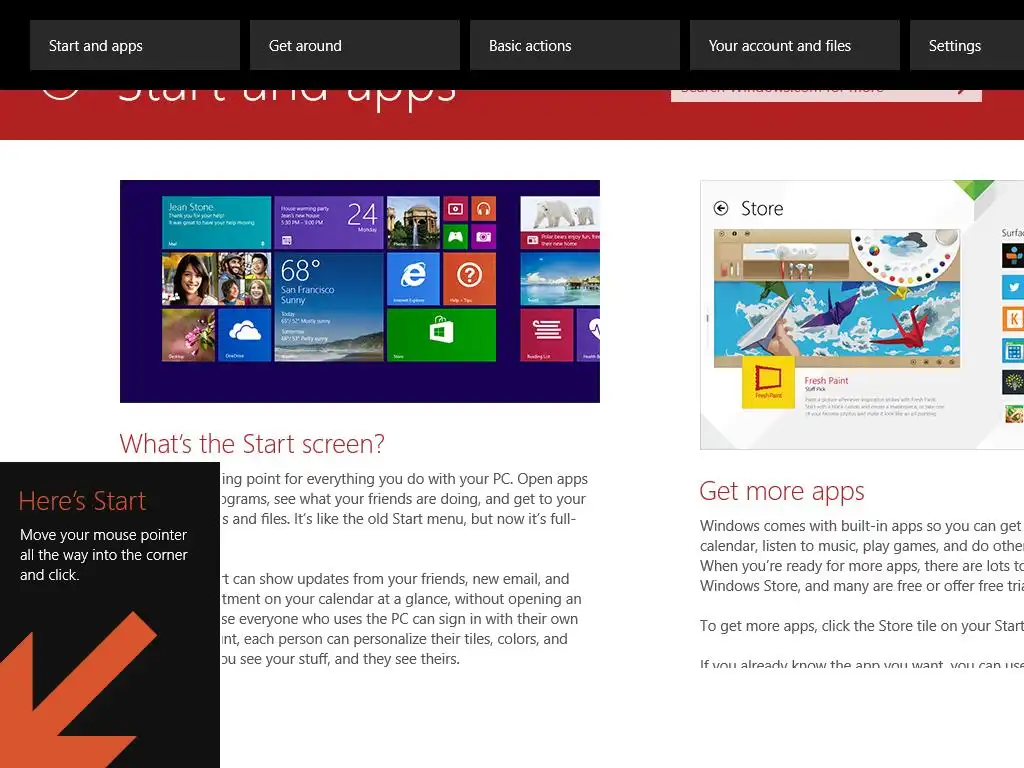Image resolution: width=1024 pixels, height=768 pixels.
Task: Click the 'What's the Start screen?' heading
Action: coord(252,444)
